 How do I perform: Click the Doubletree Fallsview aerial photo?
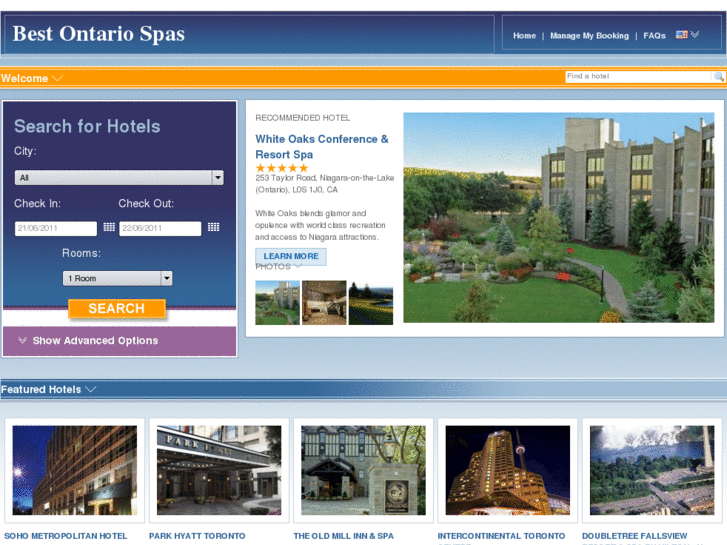click(652, 470)
